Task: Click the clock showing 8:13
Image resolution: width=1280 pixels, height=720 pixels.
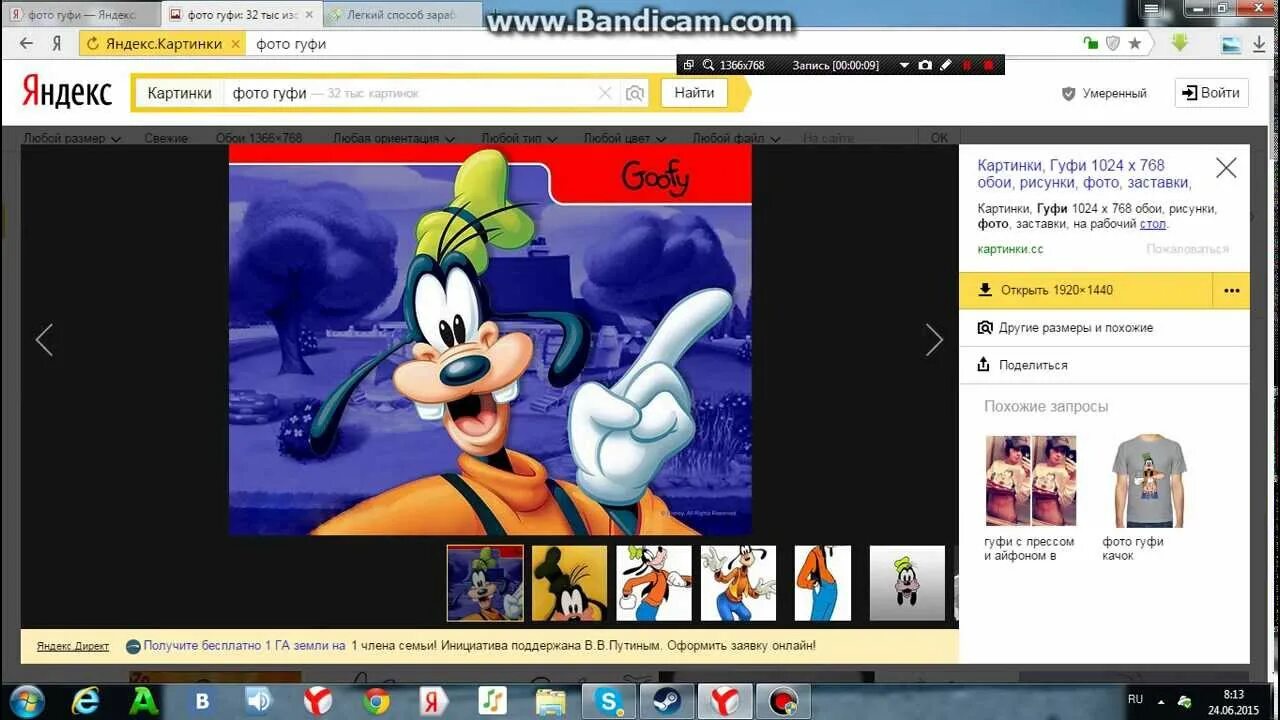Action: point(1233,693)
